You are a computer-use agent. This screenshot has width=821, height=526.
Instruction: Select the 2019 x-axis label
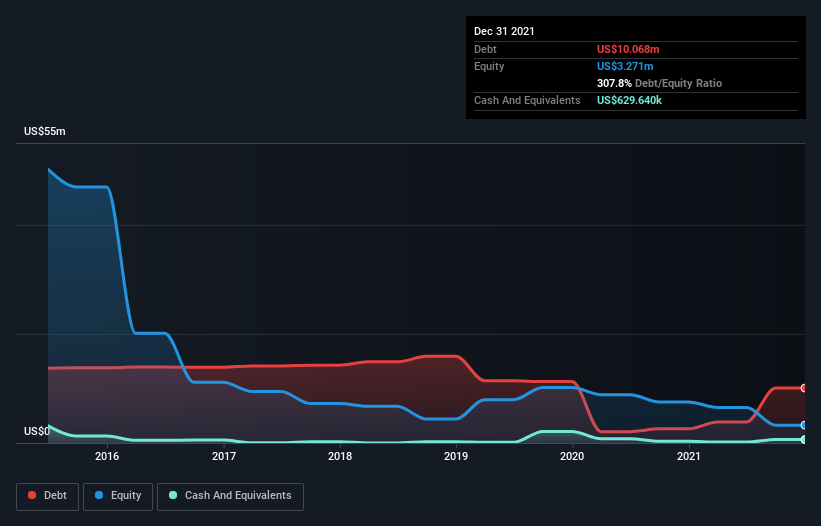coord(456,456)
